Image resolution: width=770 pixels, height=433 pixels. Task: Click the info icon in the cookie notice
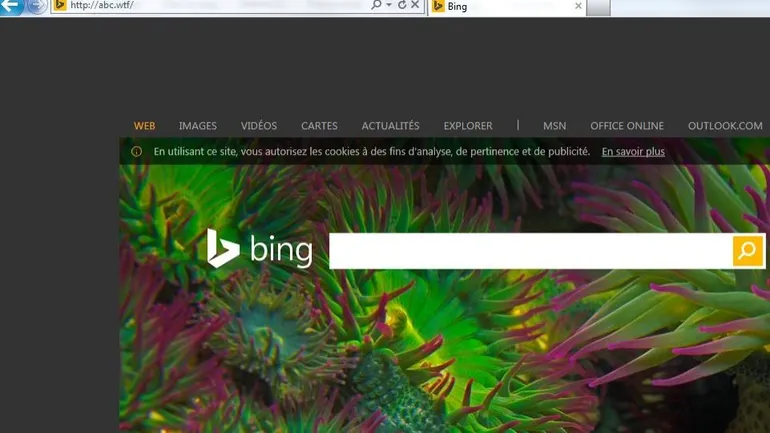pos(137,152)
